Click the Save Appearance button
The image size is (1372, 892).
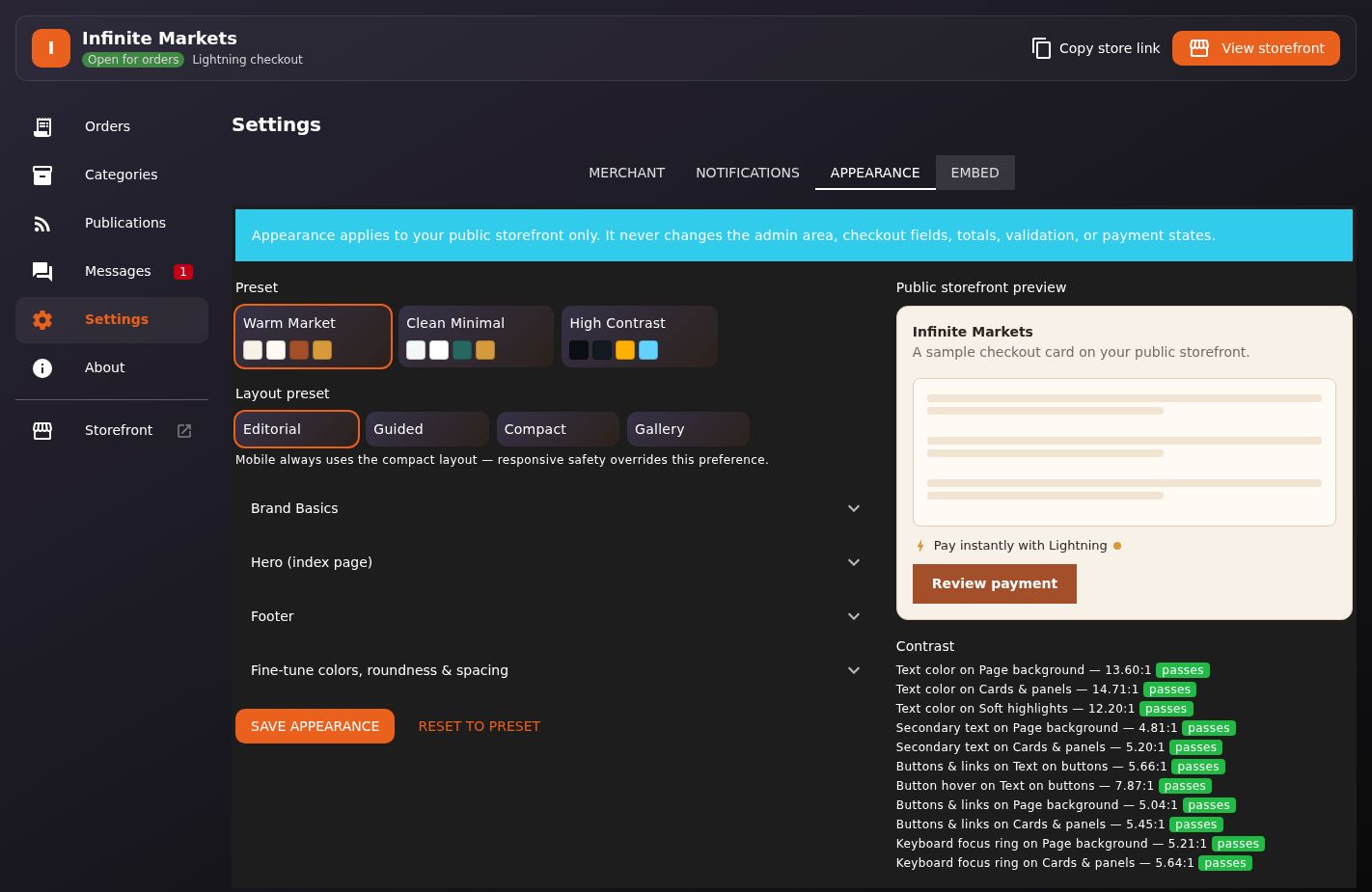tap(315, 726)
